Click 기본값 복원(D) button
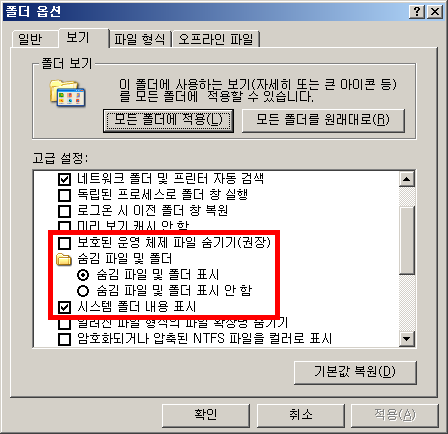448x434 pixels. click(x=355, y=372)
